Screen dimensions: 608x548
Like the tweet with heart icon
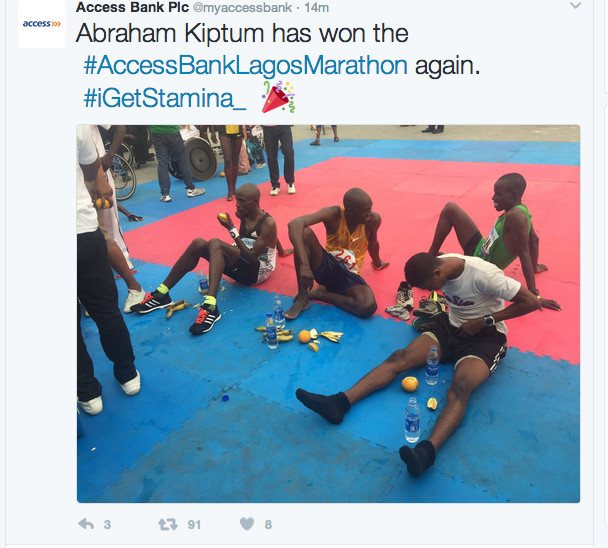point(247,524)
